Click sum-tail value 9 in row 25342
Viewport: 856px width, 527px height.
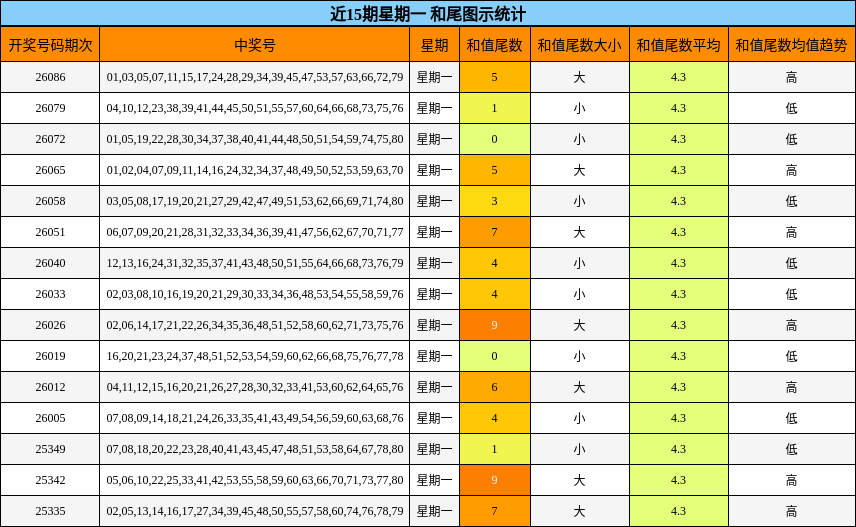click(x=495, y=480)
